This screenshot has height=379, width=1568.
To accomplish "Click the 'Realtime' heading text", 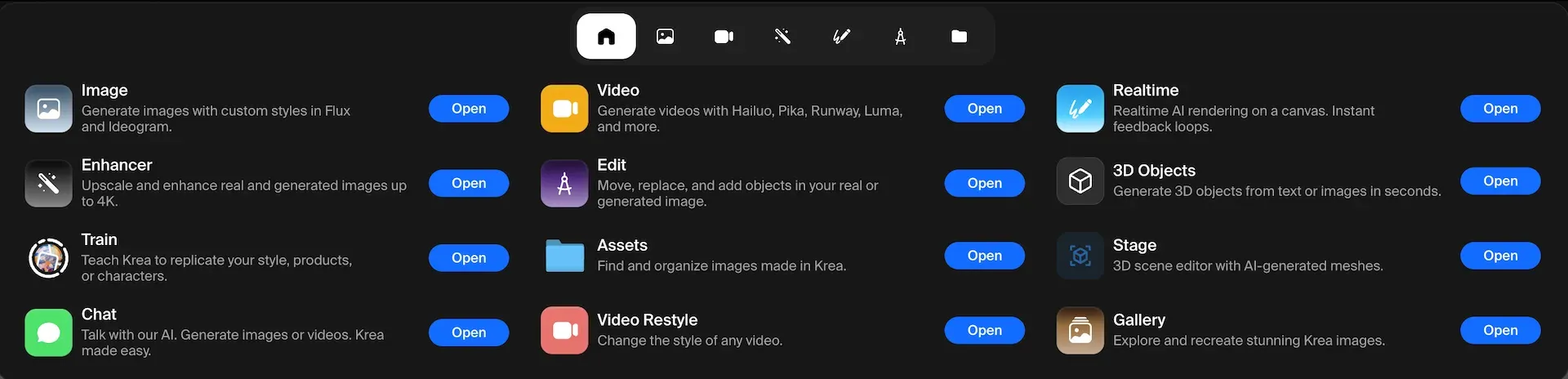I will [x=1146, y=90].
